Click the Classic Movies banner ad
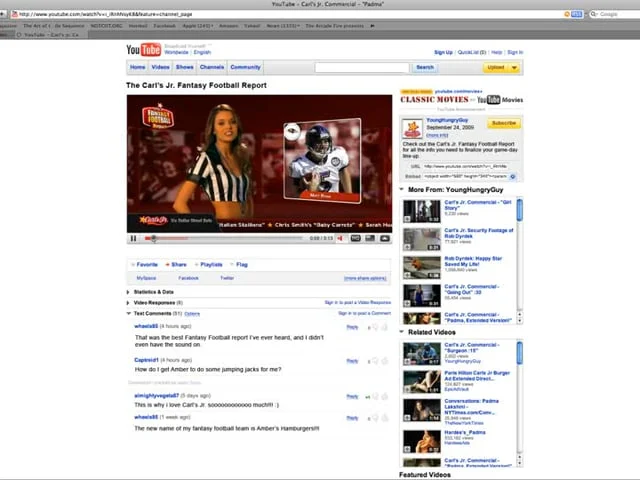Screen dimensions: 640x480 click(462, 98)
